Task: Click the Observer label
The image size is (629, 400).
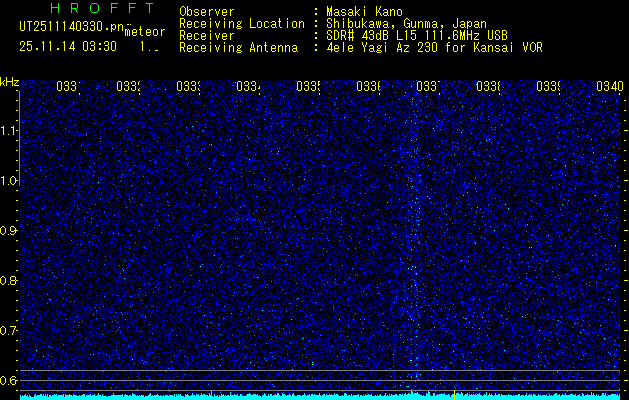Action: point(207,12)
